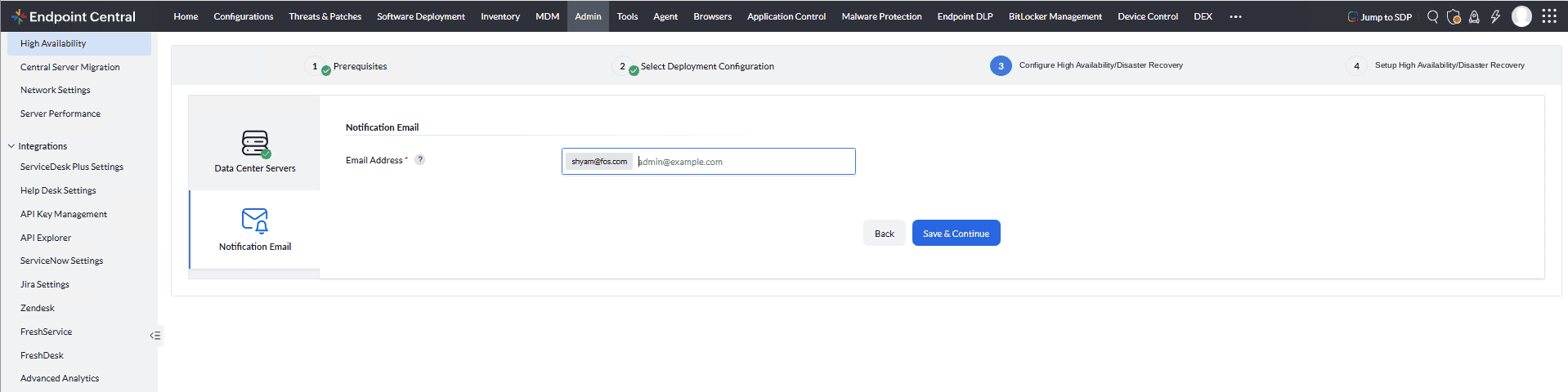Open the Agent tab
The image size is (1568, 392).
tap(665, 16)
